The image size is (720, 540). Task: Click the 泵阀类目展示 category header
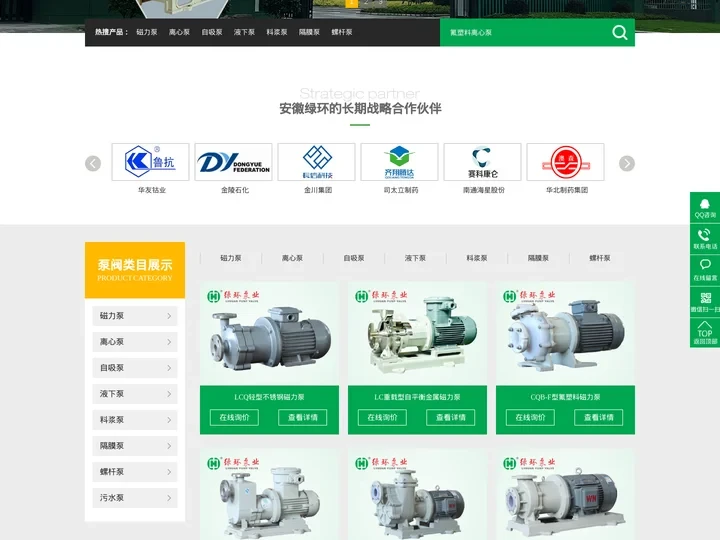(x=135, y=270)
